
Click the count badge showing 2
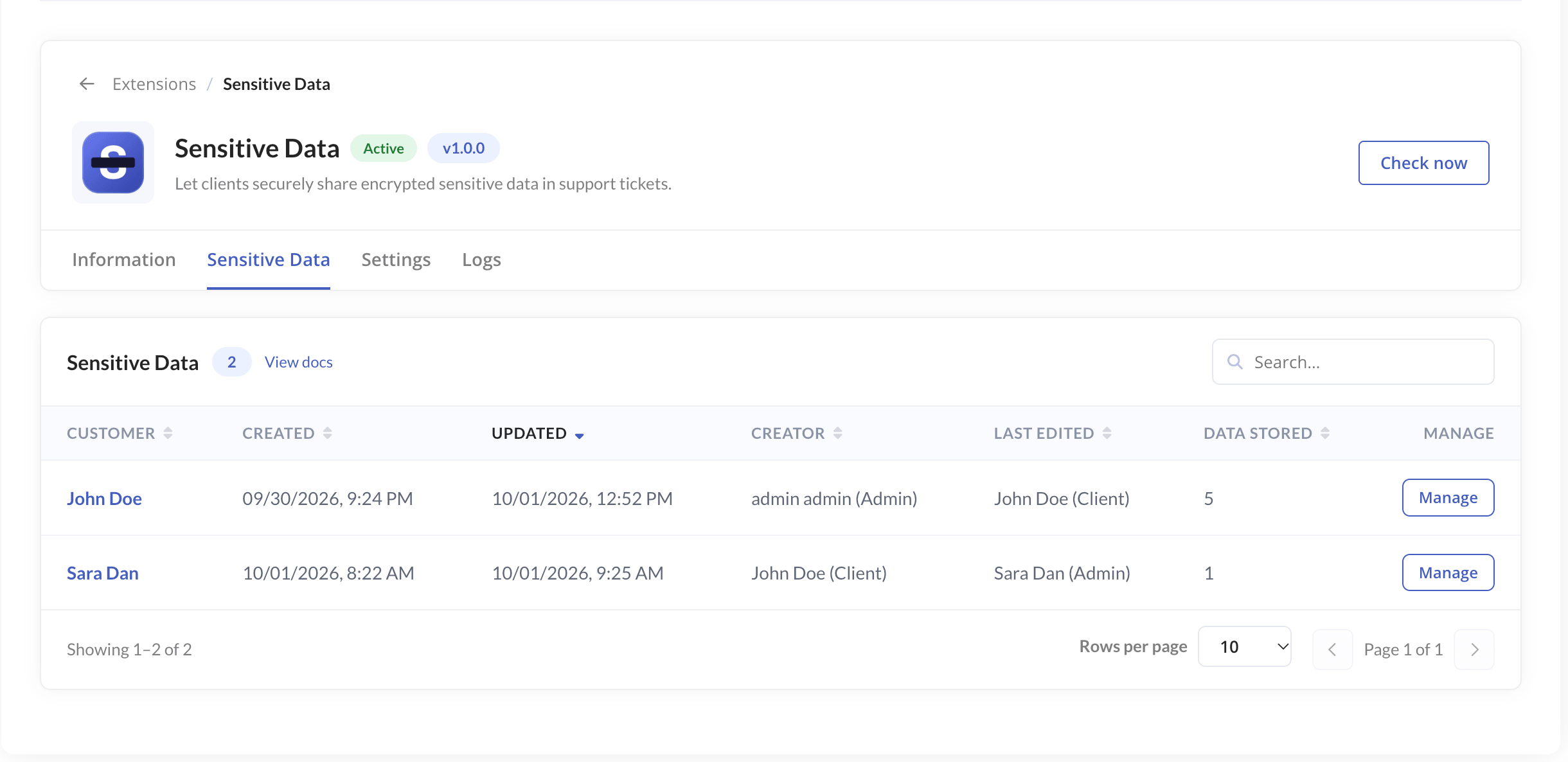[x=232, y=362]
